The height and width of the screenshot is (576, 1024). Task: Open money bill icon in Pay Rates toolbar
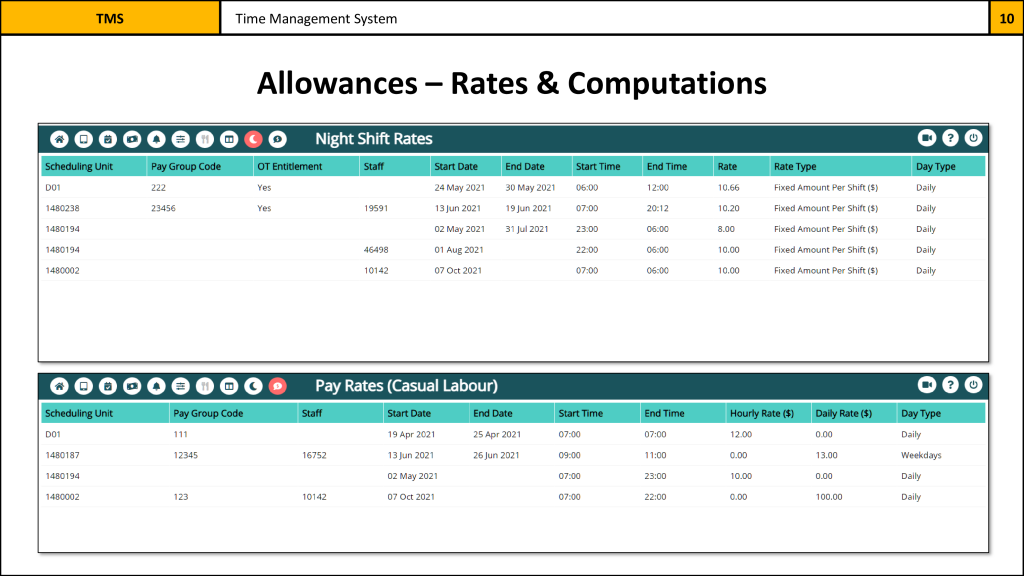click(132, 385)
